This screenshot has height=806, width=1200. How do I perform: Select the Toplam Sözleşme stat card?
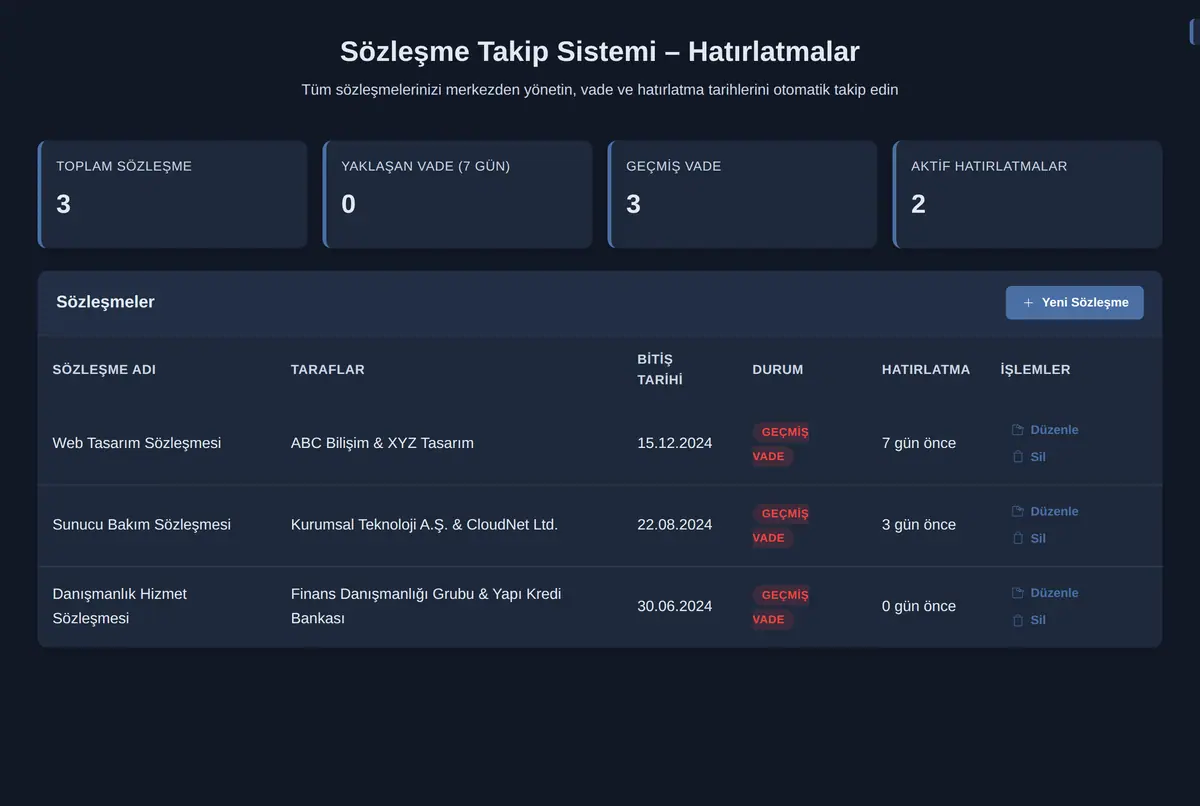172,194
